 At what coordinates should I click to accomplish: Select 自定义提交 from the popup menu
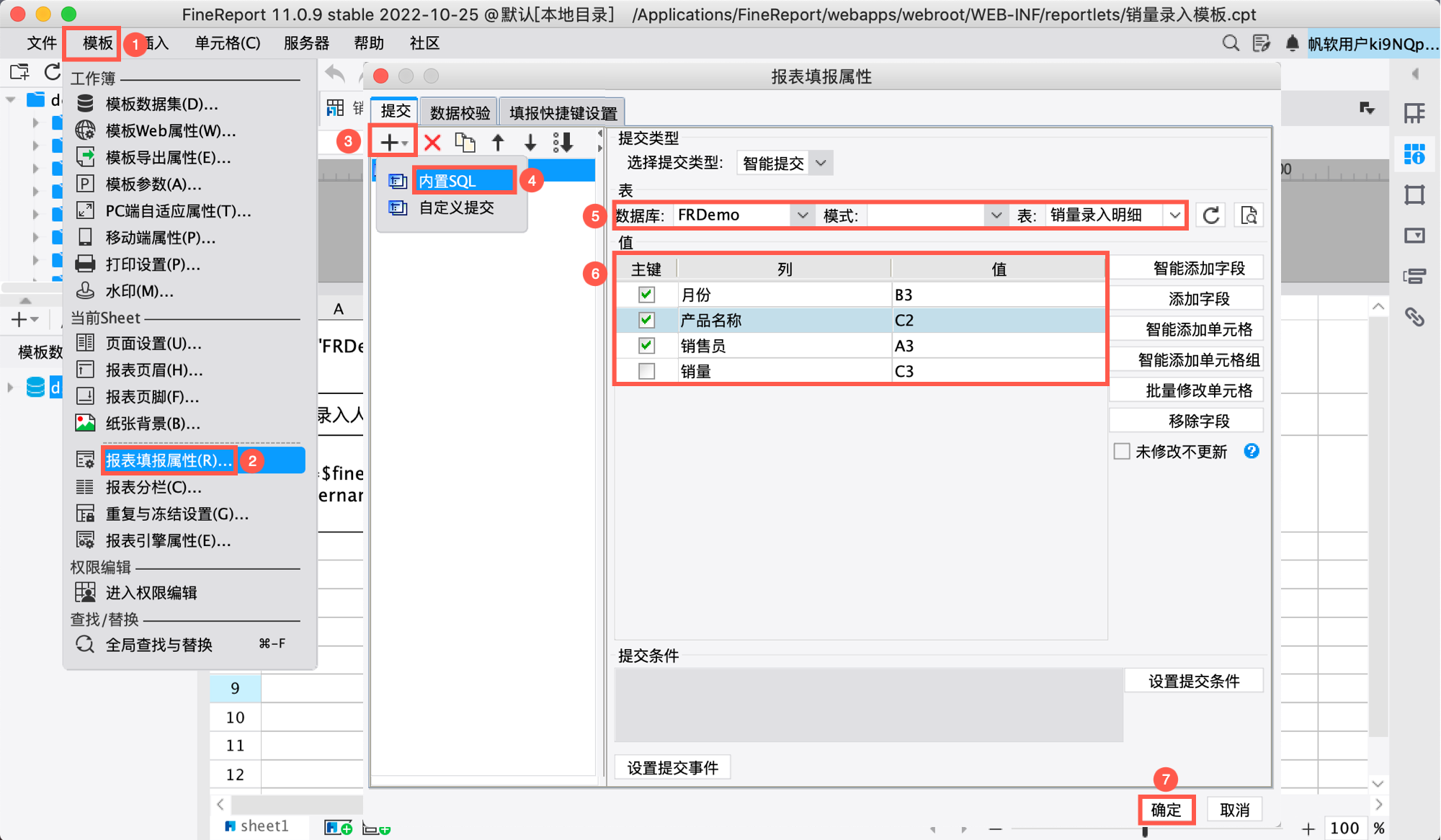pos(456,207)
